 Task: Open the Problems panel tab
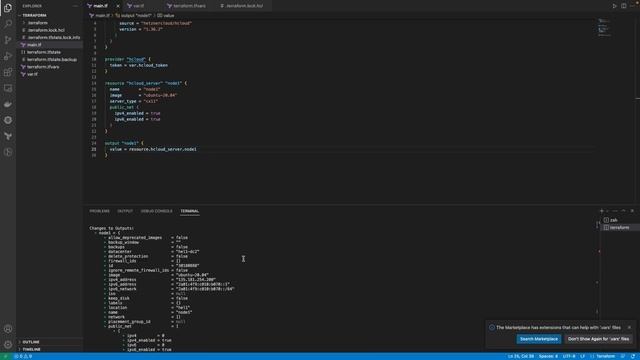pos(100,211)
